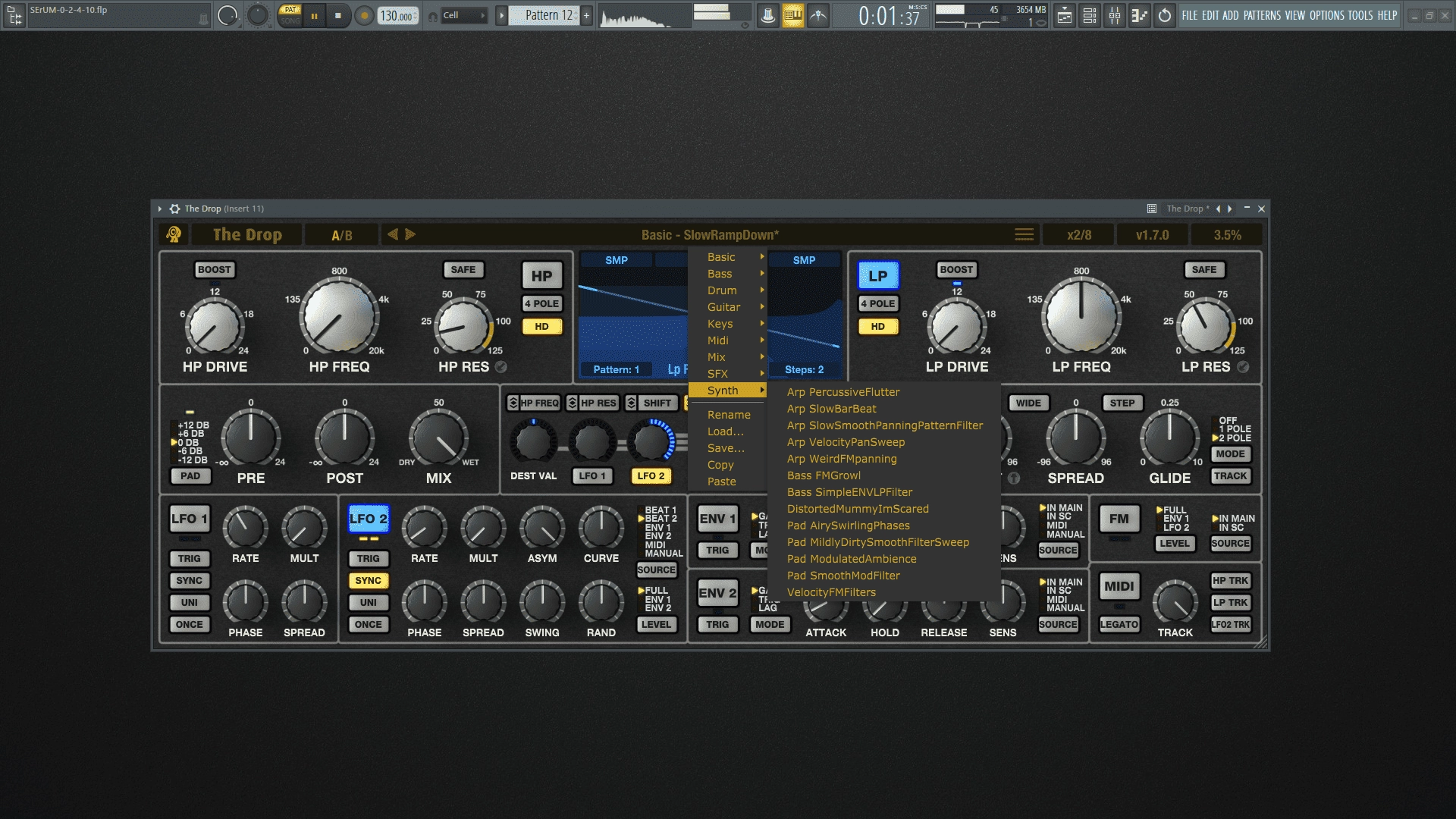Image resolution: width=1456 pixels, height=819 pixels.
Task: Click the HP FREQ destination stepper arrows
Action: click(x=513, y=403)
